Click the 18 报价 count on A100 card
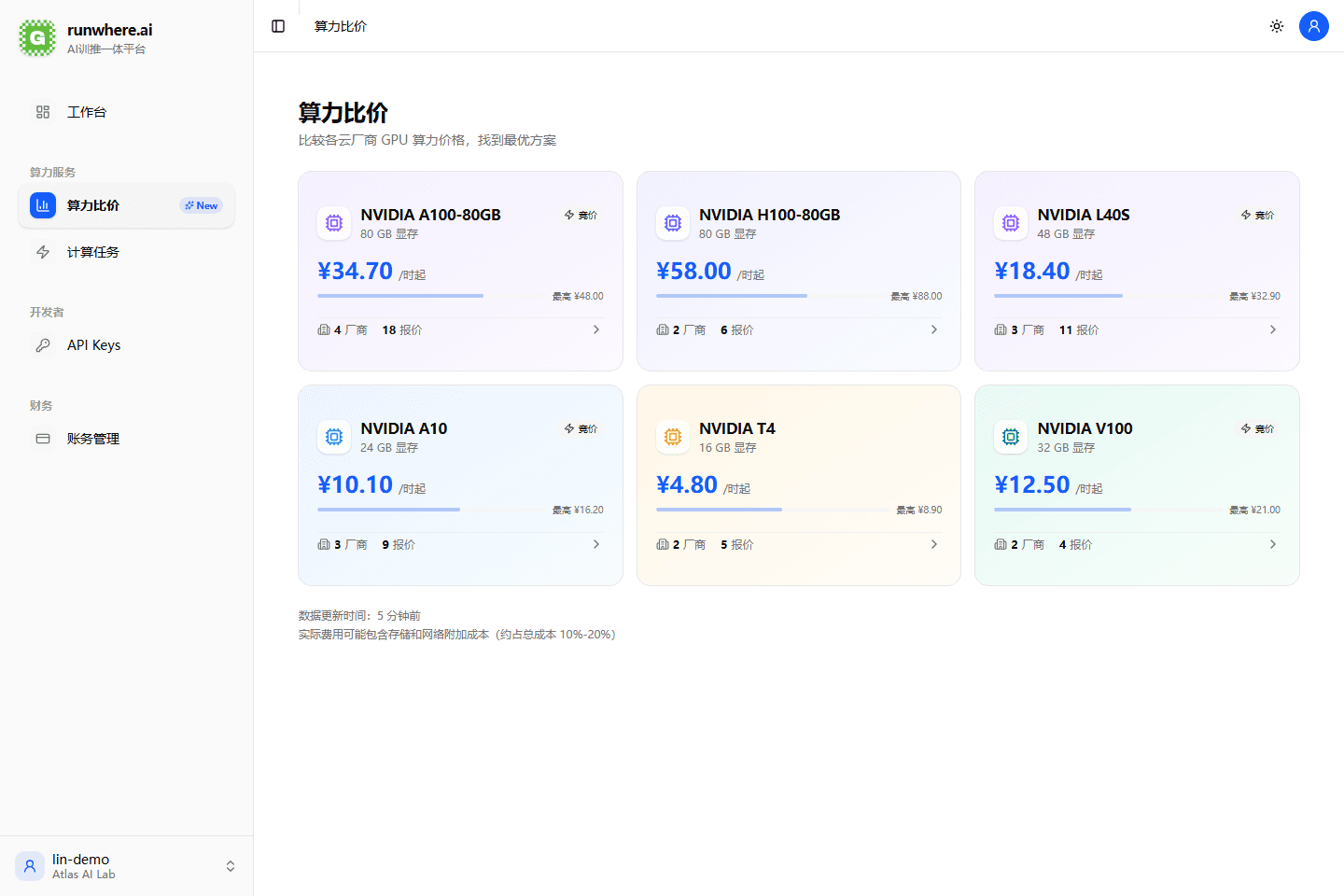This screenshot has width=1344, height=896. 402,330
